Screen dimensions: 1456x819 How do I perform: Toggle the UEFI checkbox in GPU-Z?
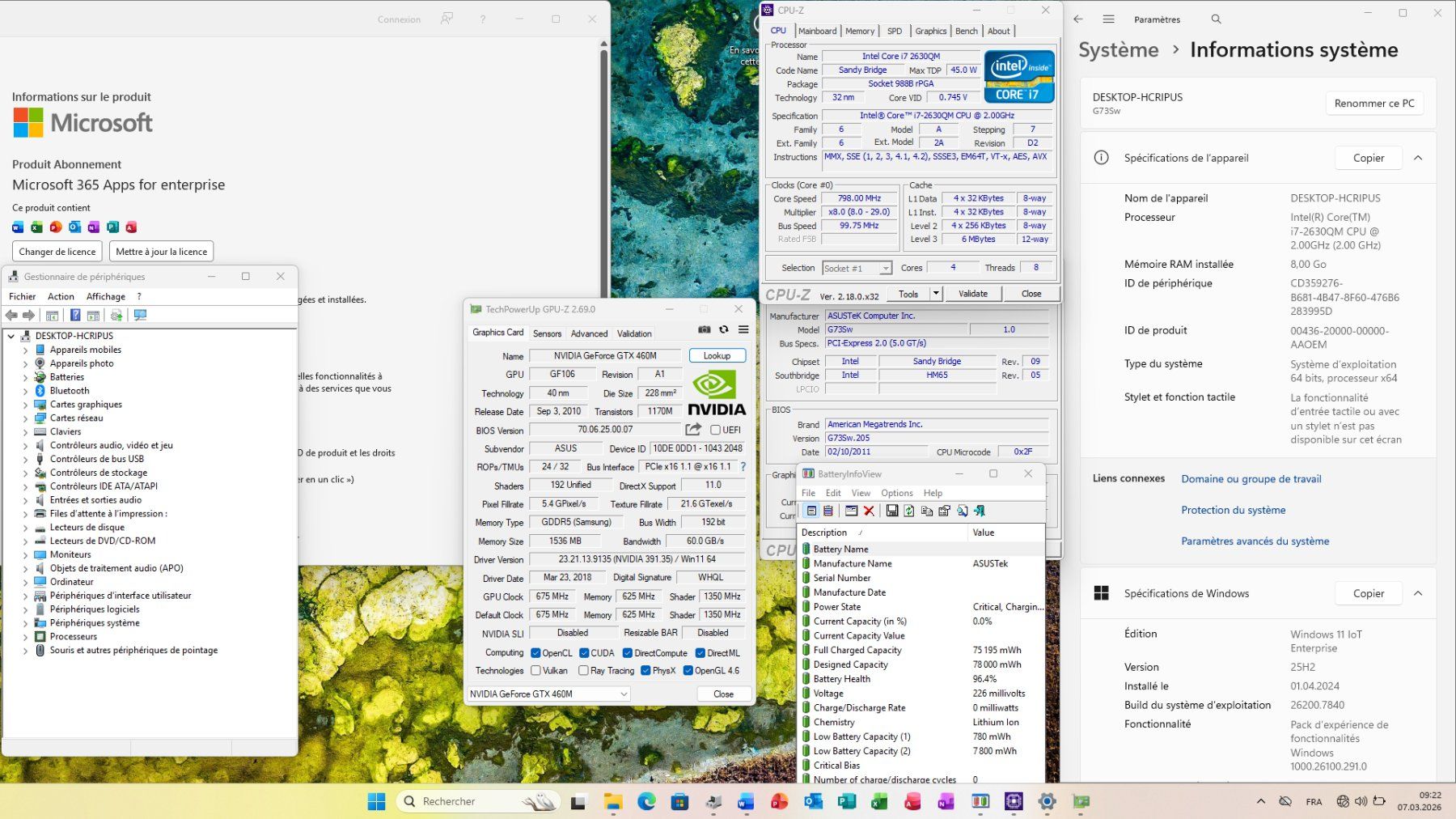pos(715,430)
